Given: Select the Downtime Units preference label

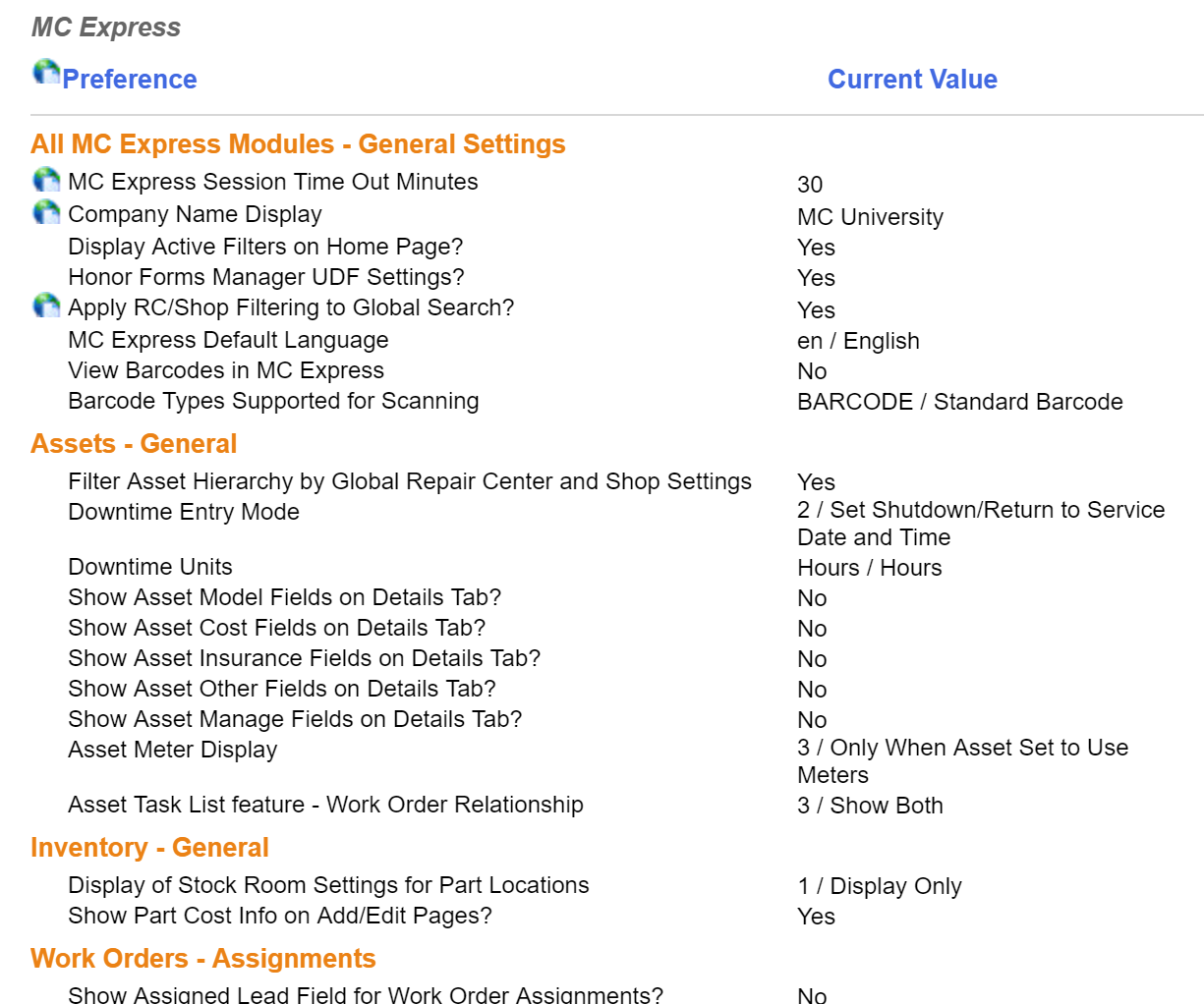Looking at the screenshot, I should pyautogui.click(x=150, y=567).
